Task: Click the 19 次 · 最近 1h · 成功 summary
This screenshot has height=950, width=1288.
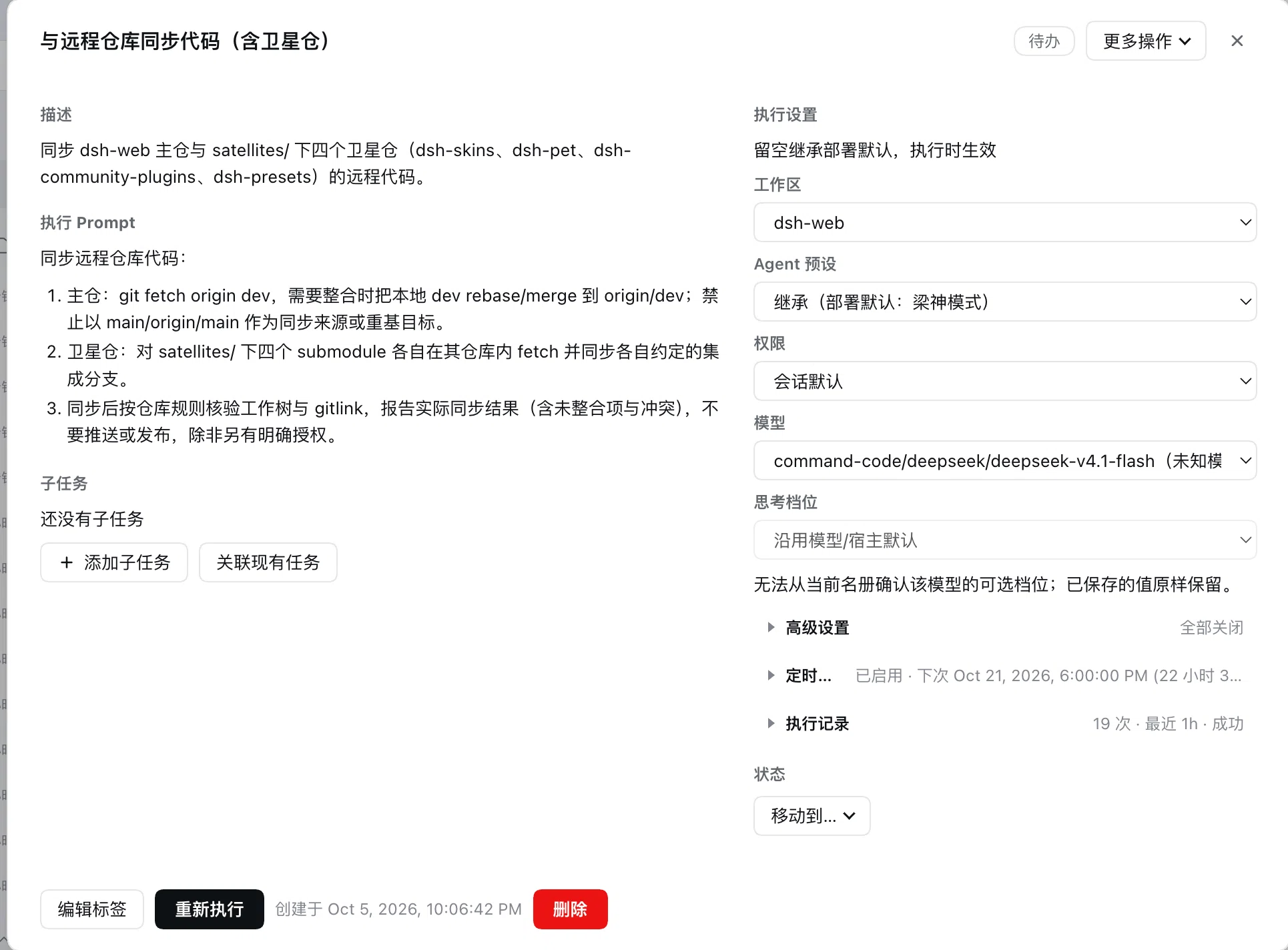Action: pos(1168,723)
